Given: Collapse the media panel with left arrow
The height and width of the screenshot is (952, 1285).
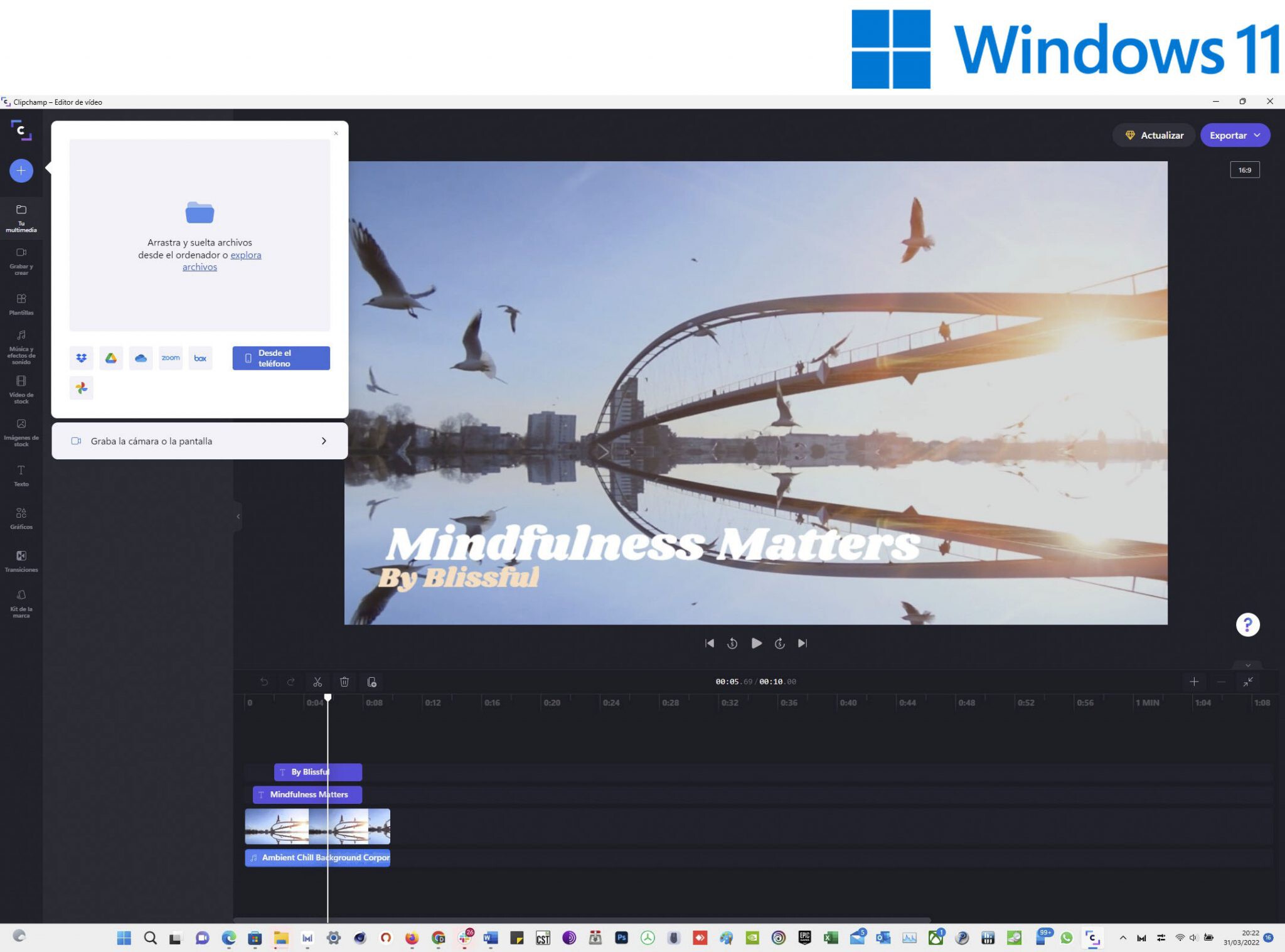Looking at the screenshot, I should point(238,516).
